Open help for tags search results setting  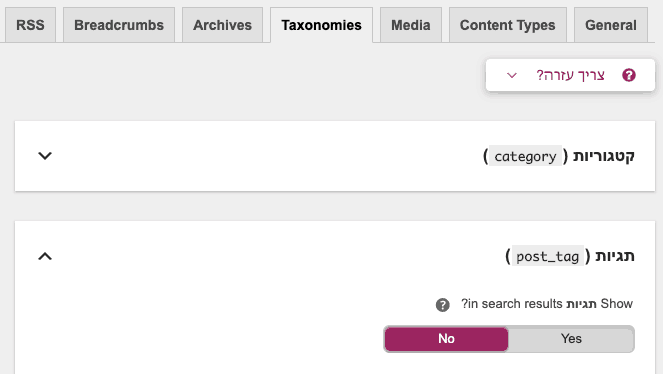pos(443,305)
